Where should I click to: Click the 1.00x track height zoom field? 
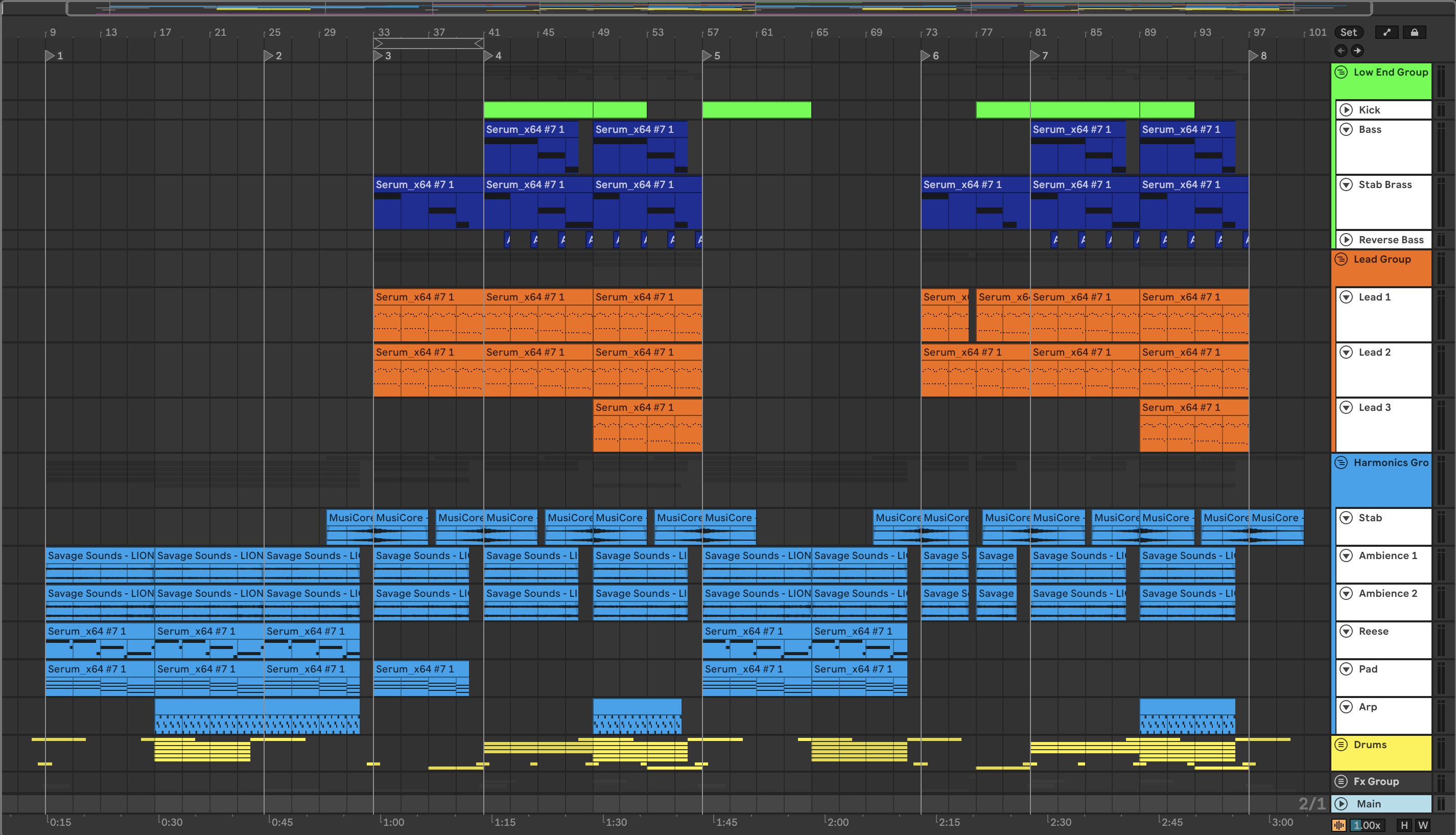coord(1367,825)
